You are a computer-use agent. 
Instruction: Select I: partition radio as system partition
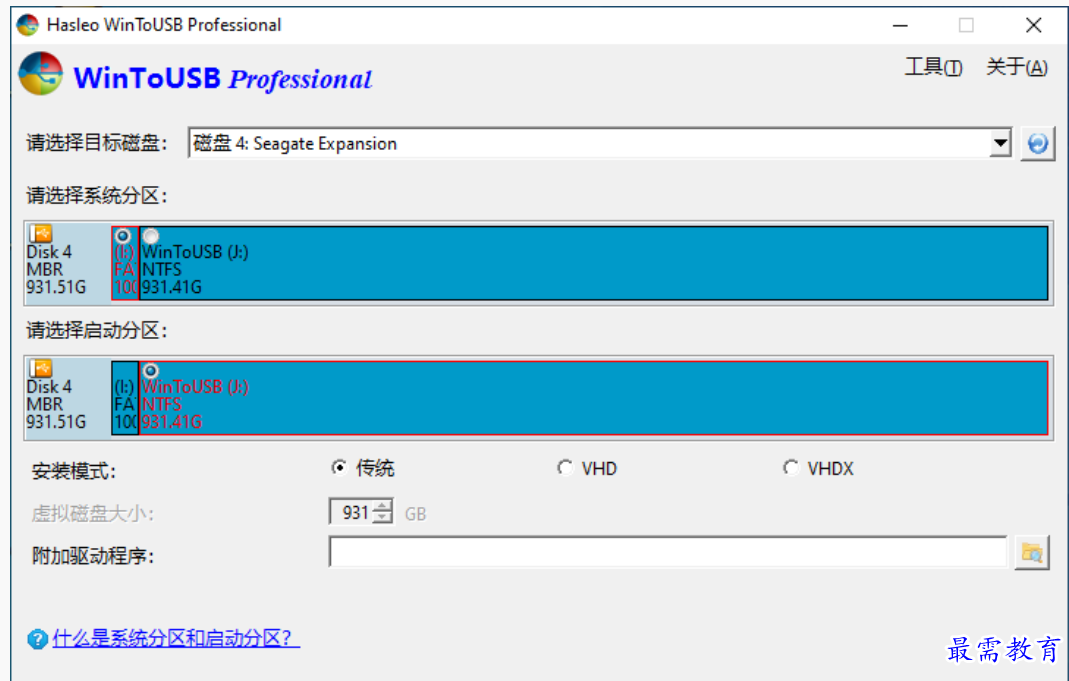[x=123, y=236]
